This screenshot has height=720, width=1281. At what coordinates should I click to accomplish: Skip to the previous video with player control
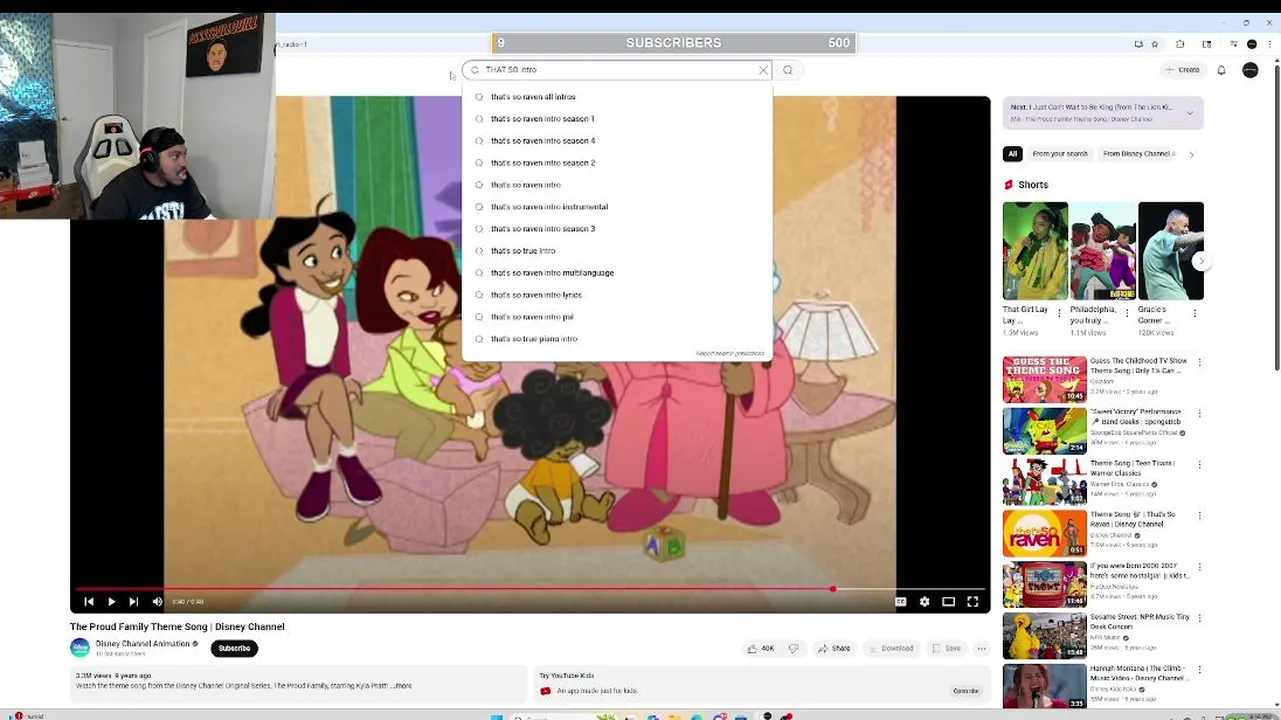[x=89, y=601]
